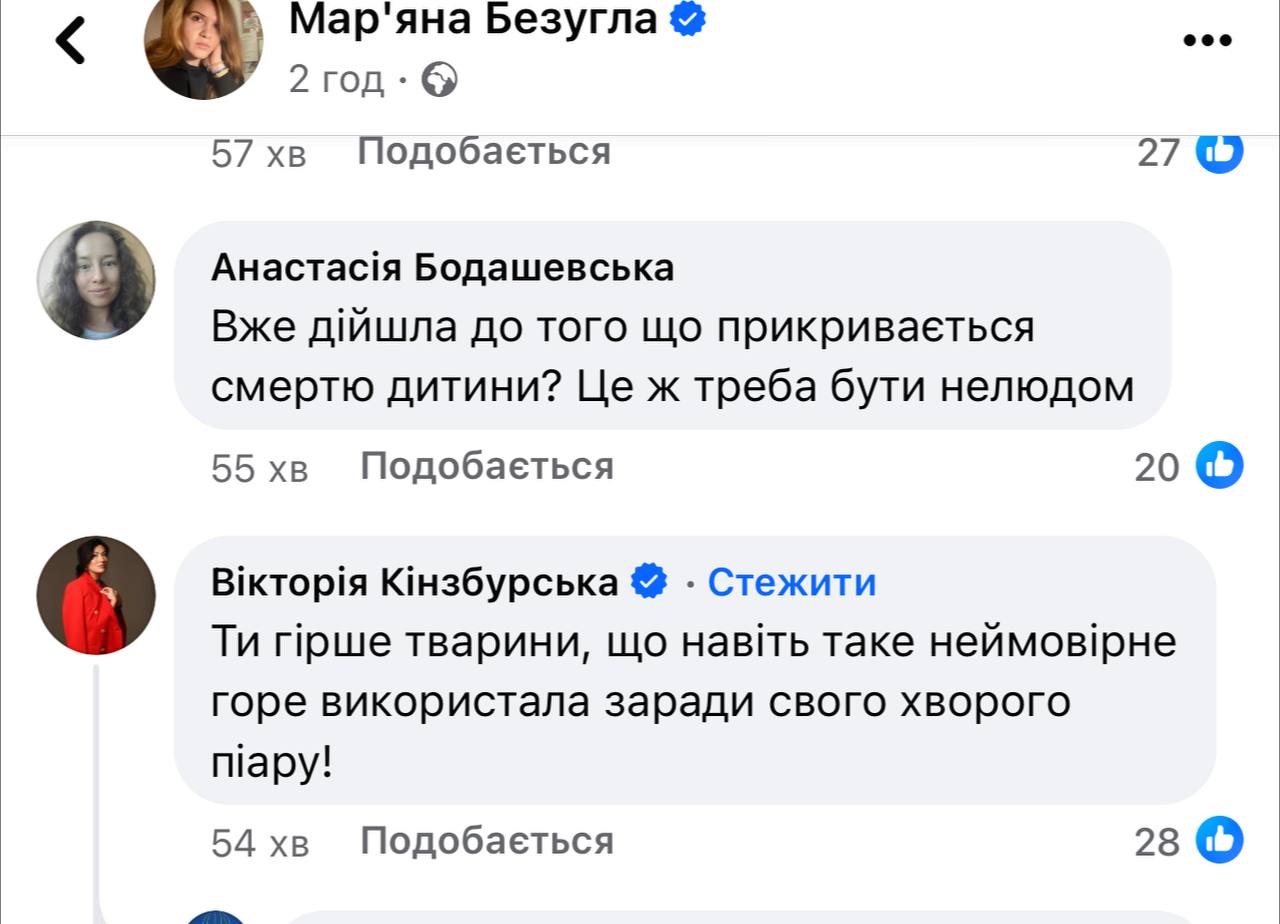Open Анастасія Бодашевська's avatar

point(96,280)
